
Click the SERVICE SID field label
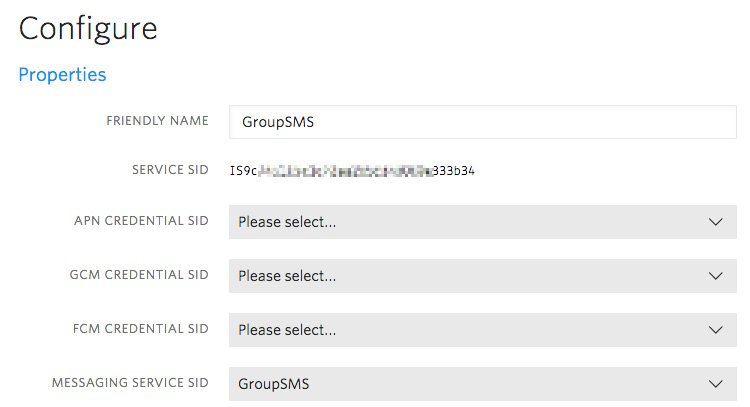170,170
